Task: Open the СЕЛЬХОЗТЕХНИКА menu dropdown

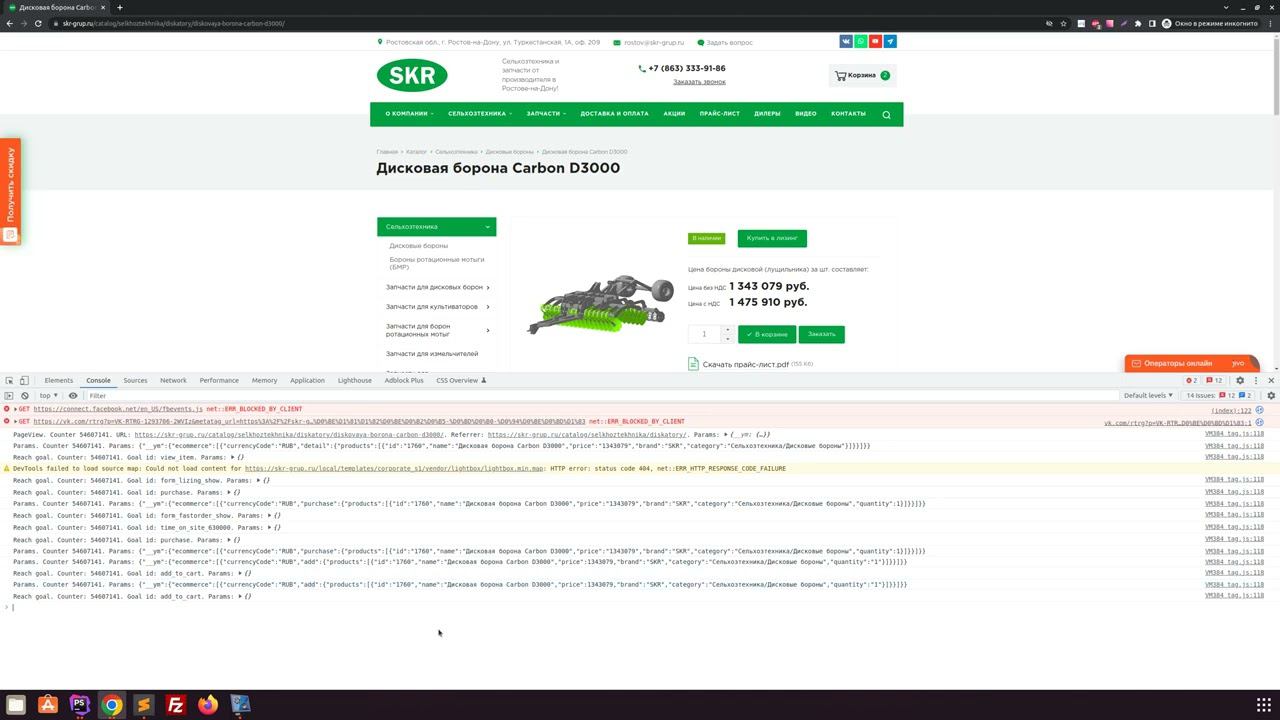Action: 480,114
